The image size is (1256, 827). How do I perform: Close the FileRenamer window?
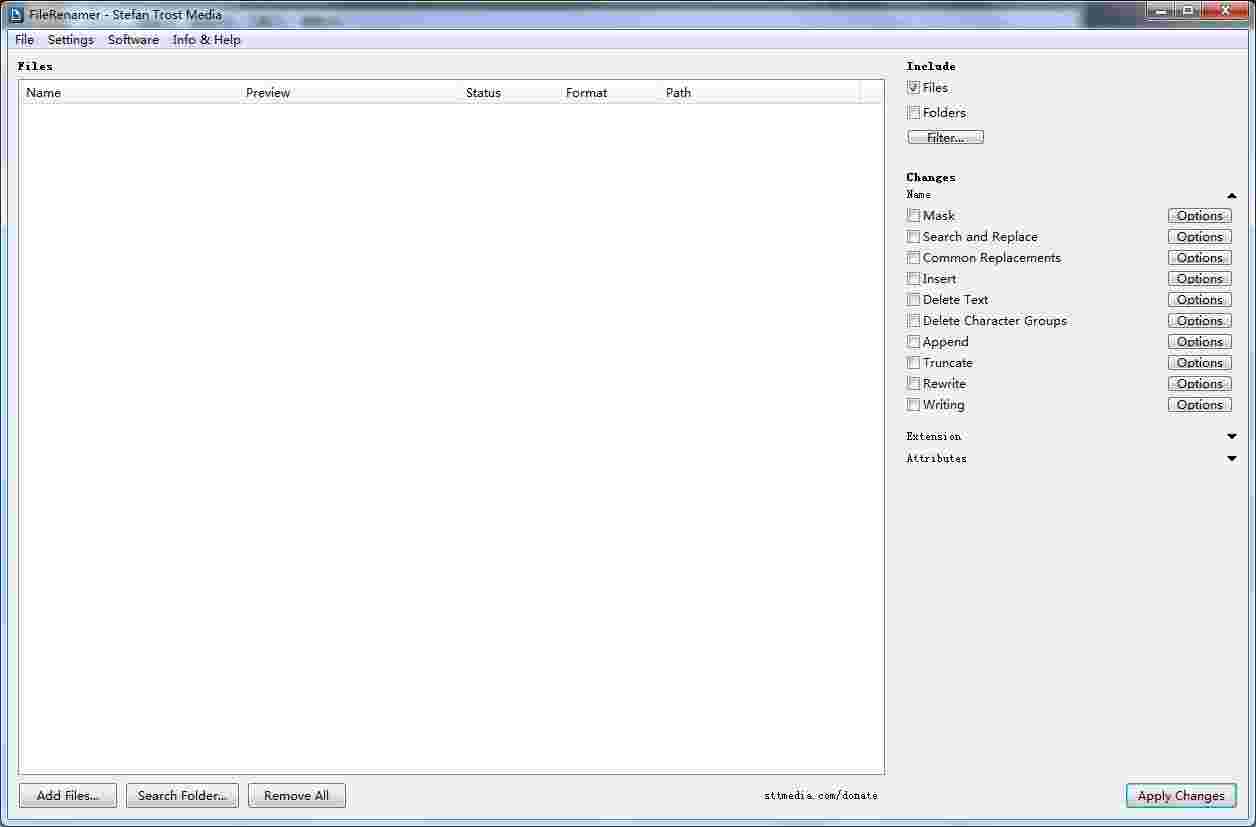(1224, 11)
